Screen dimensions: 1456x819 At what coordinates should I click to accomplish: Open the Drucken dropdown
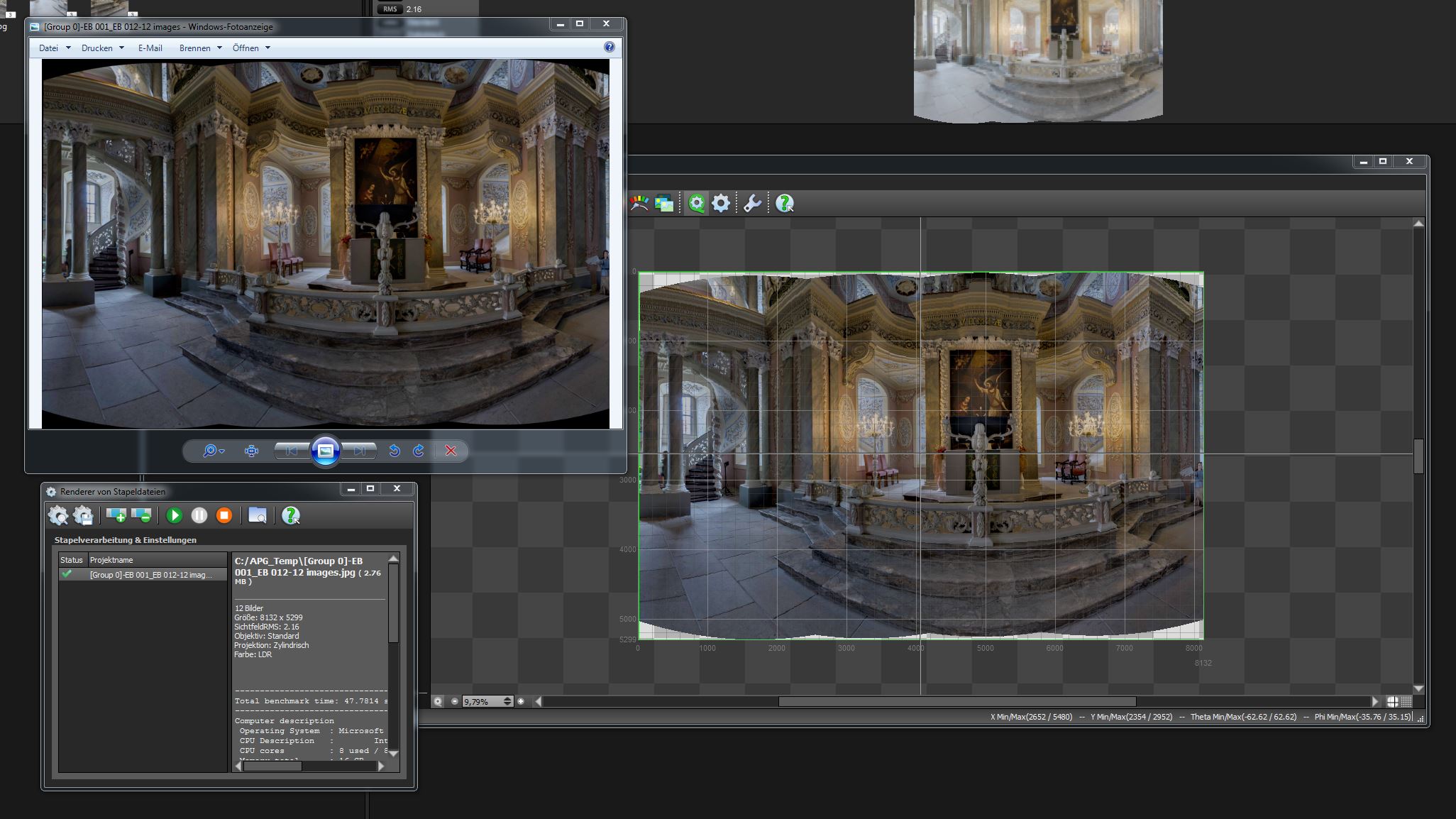(x=103, y=48)
